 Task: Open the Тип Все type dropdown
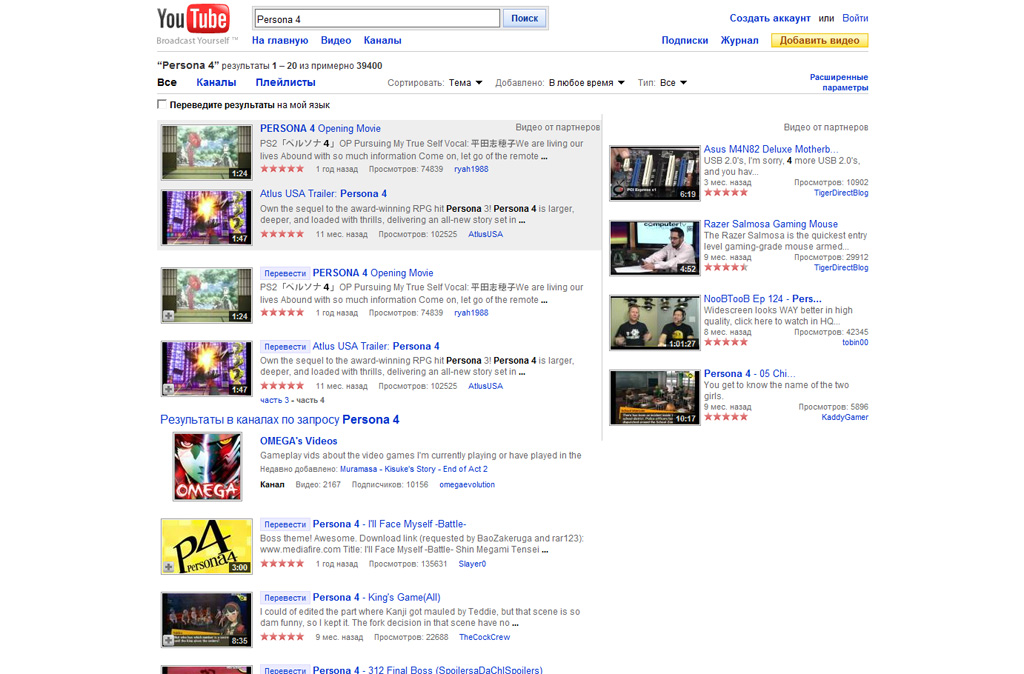point(673,83)
